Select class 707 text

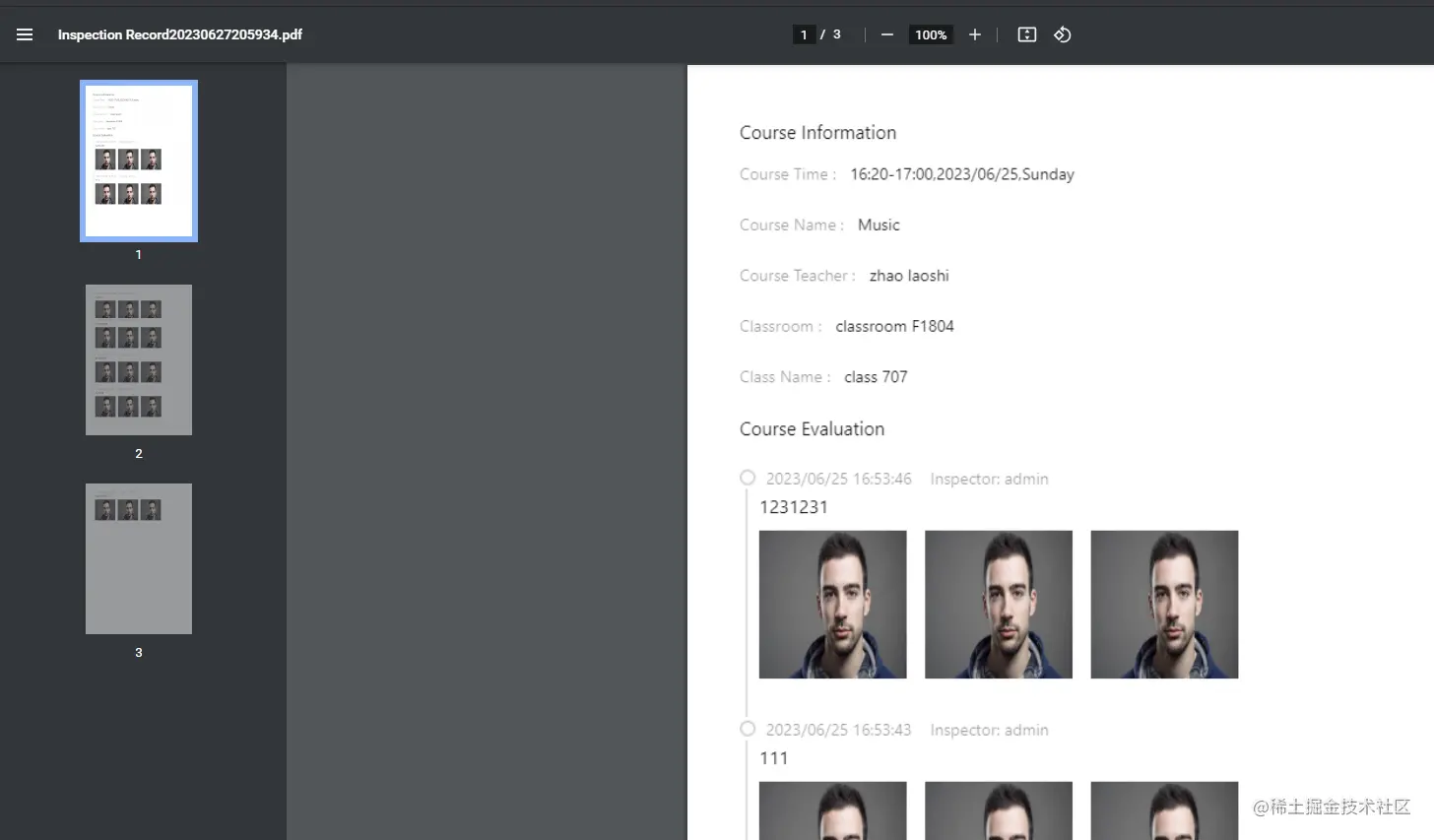(x=876, y=377)
